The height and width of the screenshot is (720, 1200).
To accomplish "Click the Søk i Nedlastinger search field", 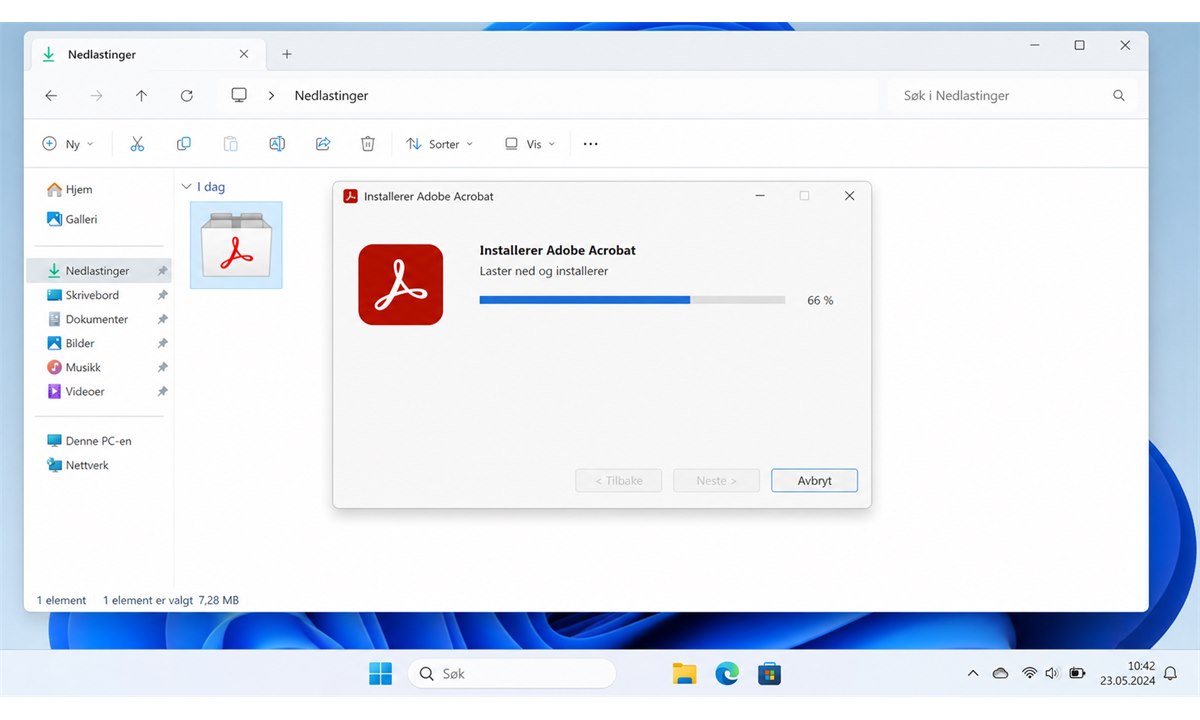I will click(1010, 96).
